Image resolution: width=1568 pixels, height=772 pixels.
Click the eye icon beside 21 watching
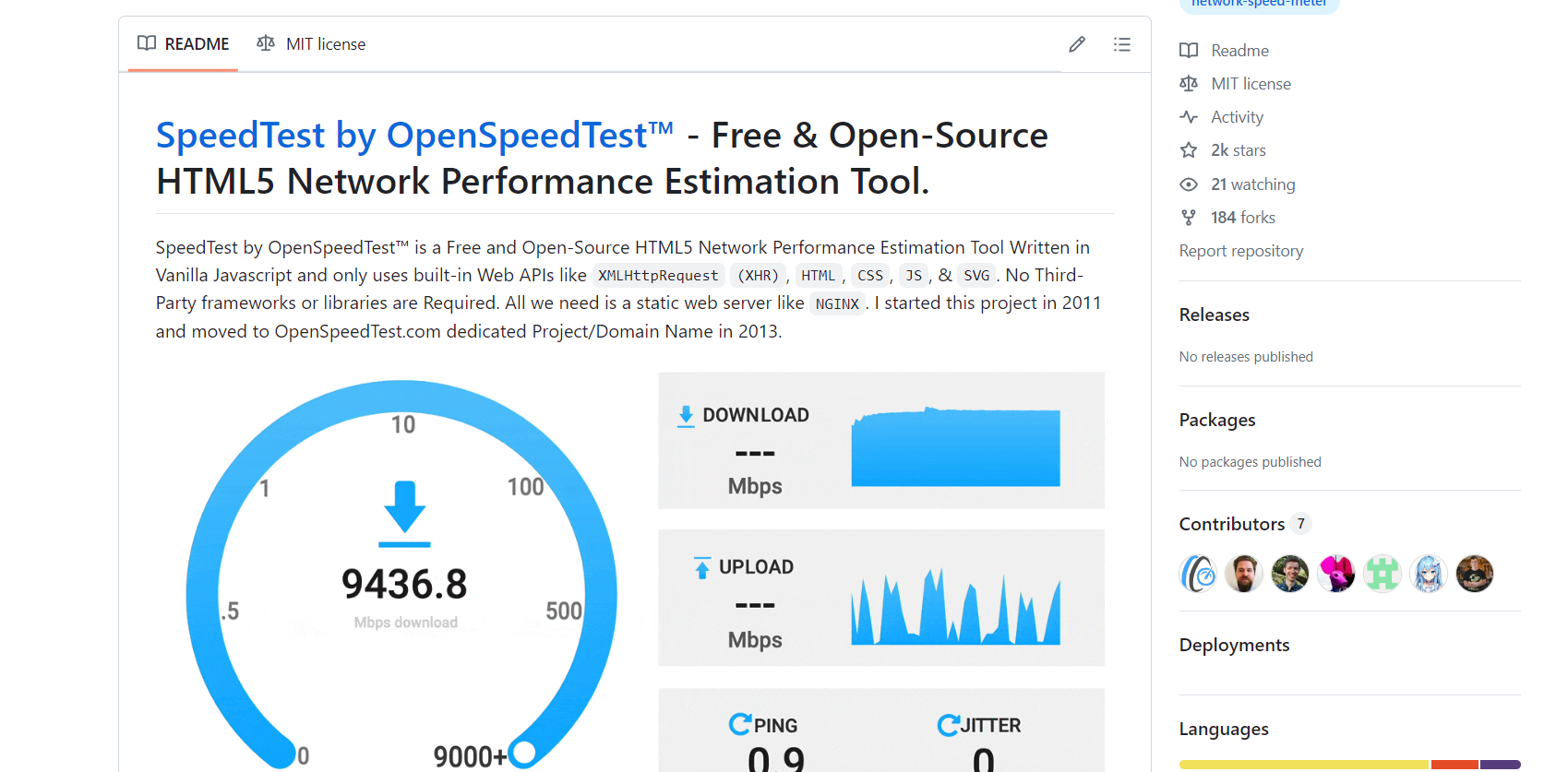tap(1189, 184)
